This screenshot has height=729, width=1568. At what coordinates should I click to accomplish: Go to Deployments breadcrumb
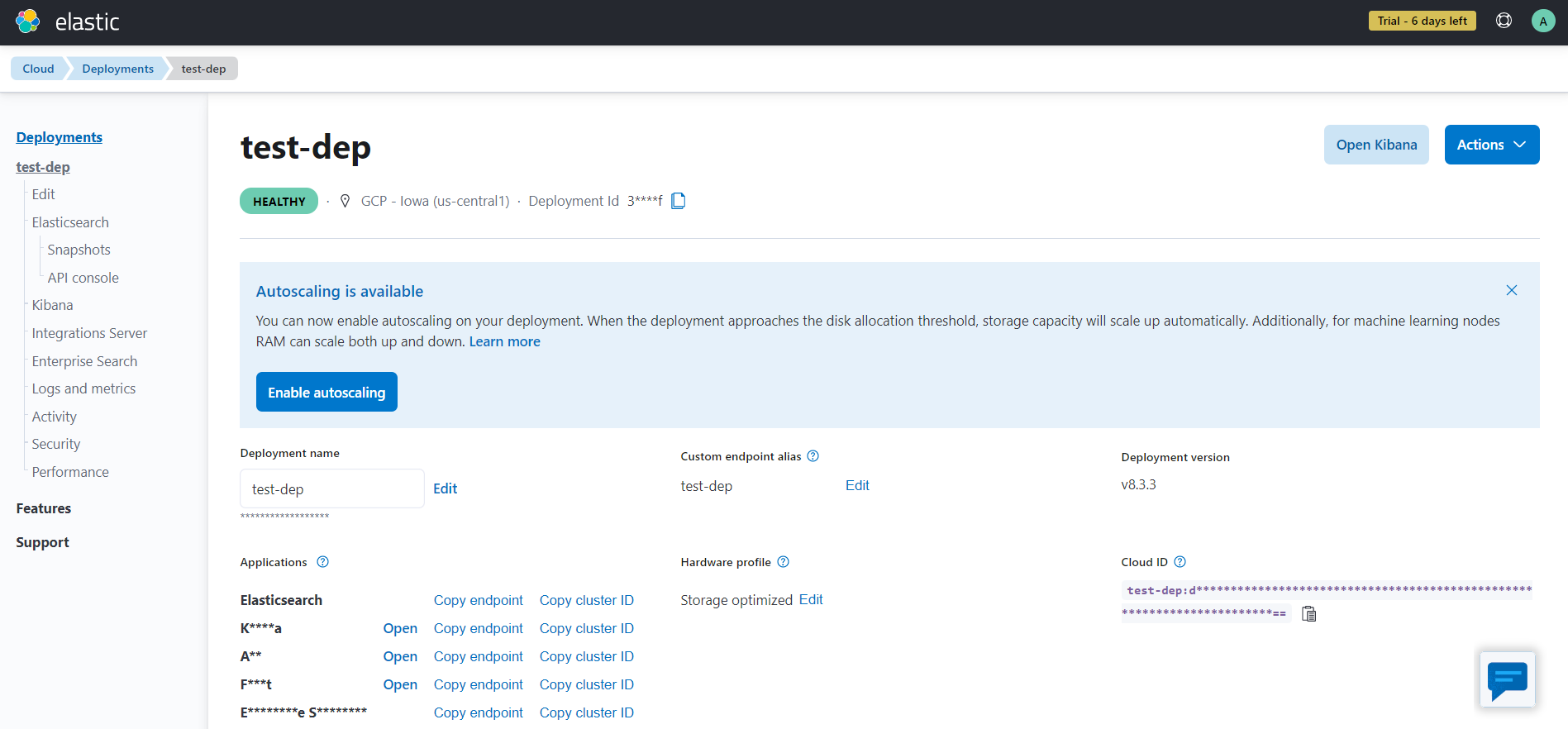coord(117,69)
